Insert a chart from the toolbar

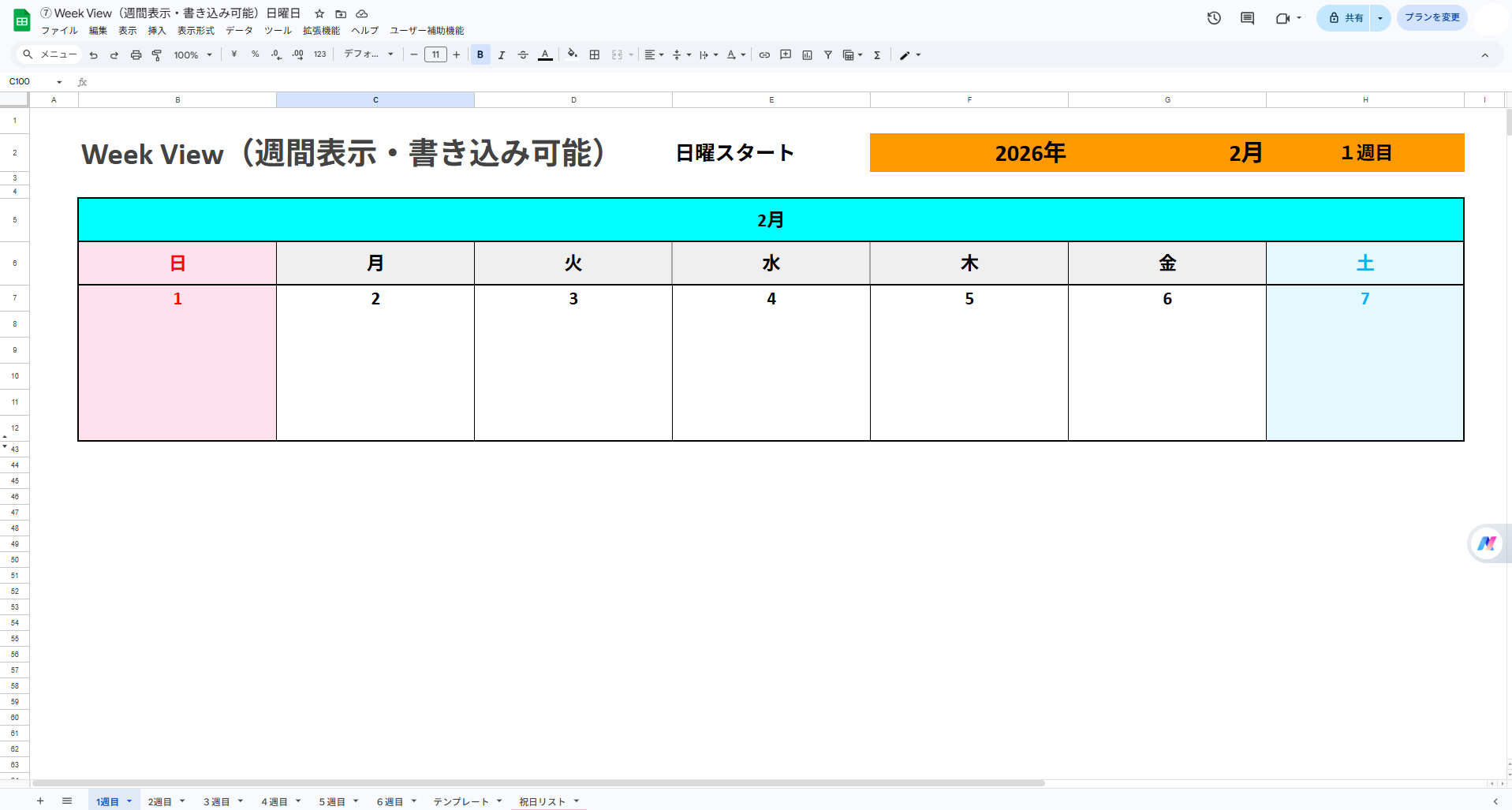pyautogui.click(x=806, y=54)
